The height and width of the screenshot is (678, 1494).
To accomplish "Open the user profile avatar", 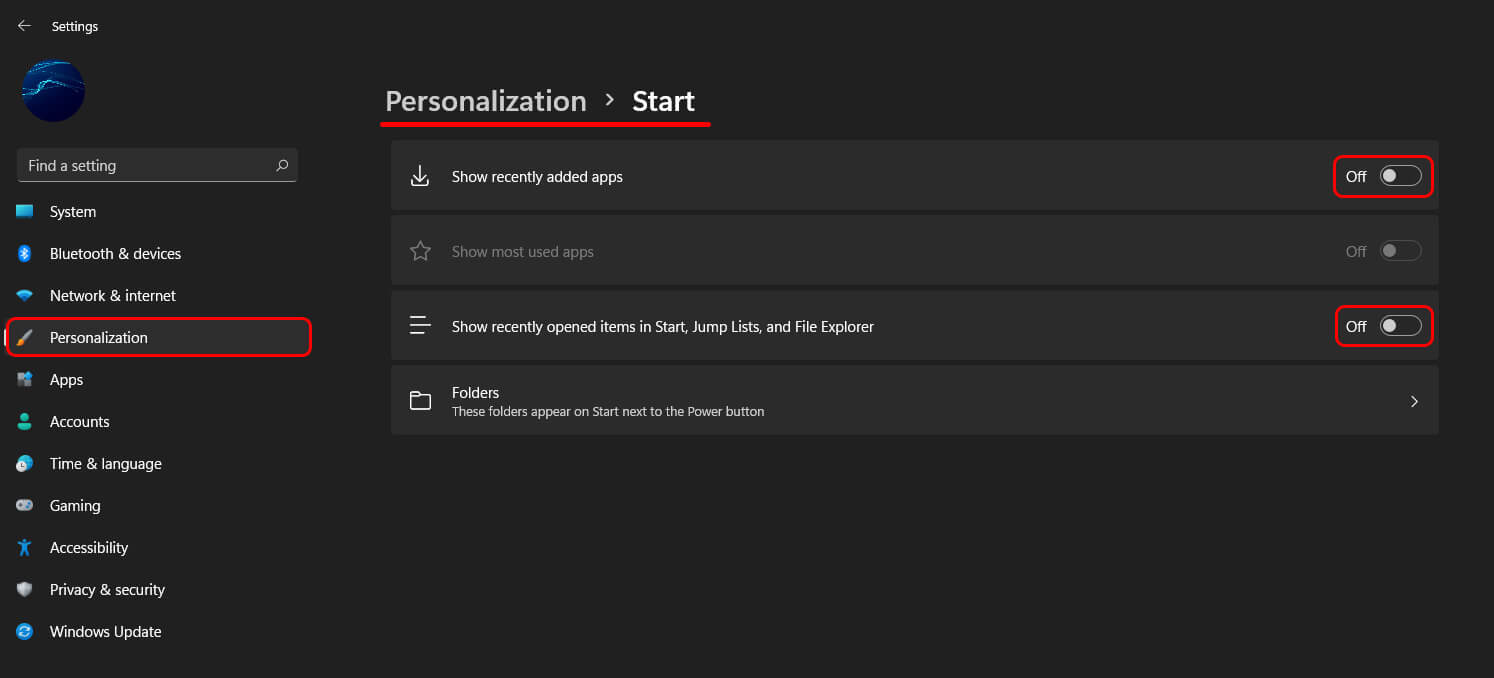I will point(53,91).
